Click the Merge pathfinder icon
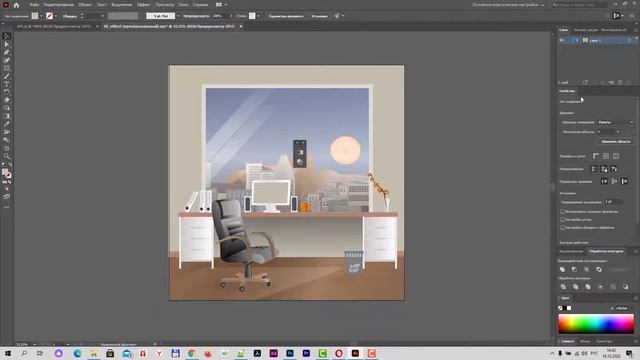The height and width of the screenshot is (360, 640). (x=588, y=287)
